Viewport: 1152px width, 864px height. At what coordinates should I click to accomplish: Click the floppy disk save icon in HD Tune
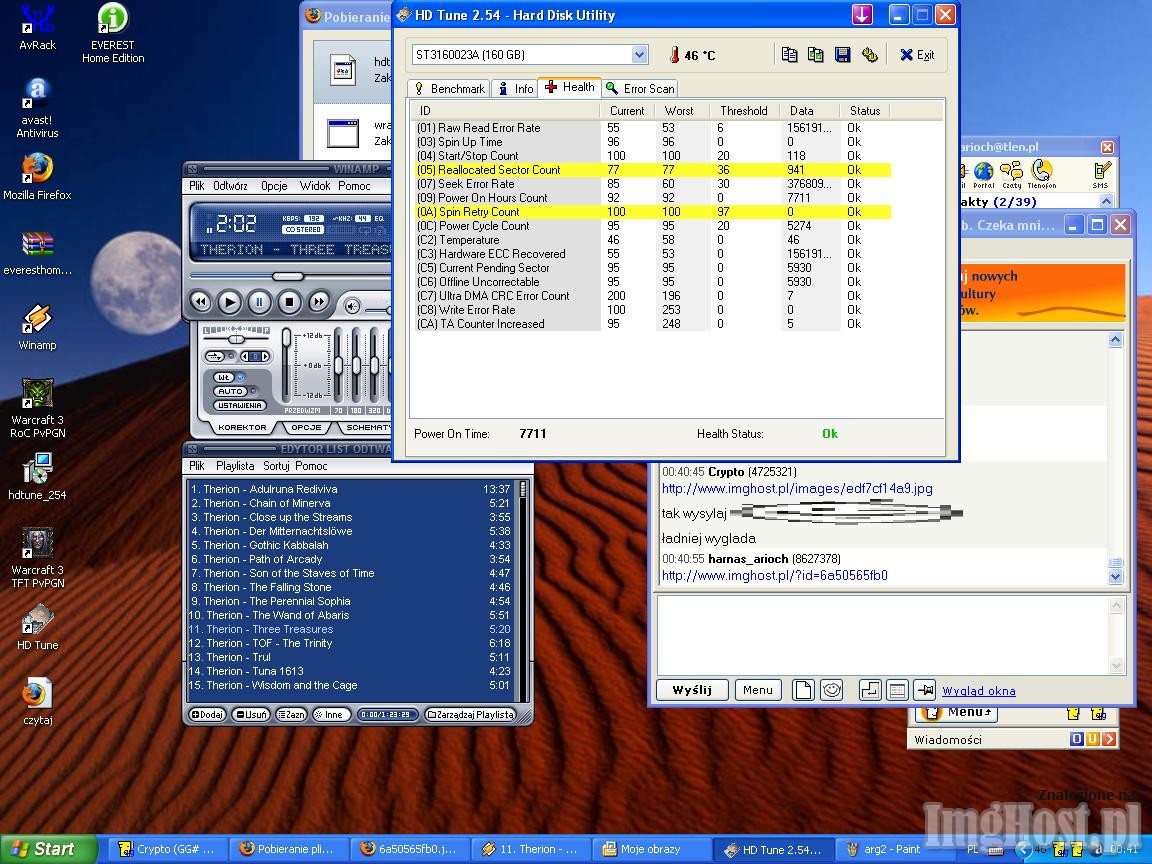pos(843,54)
